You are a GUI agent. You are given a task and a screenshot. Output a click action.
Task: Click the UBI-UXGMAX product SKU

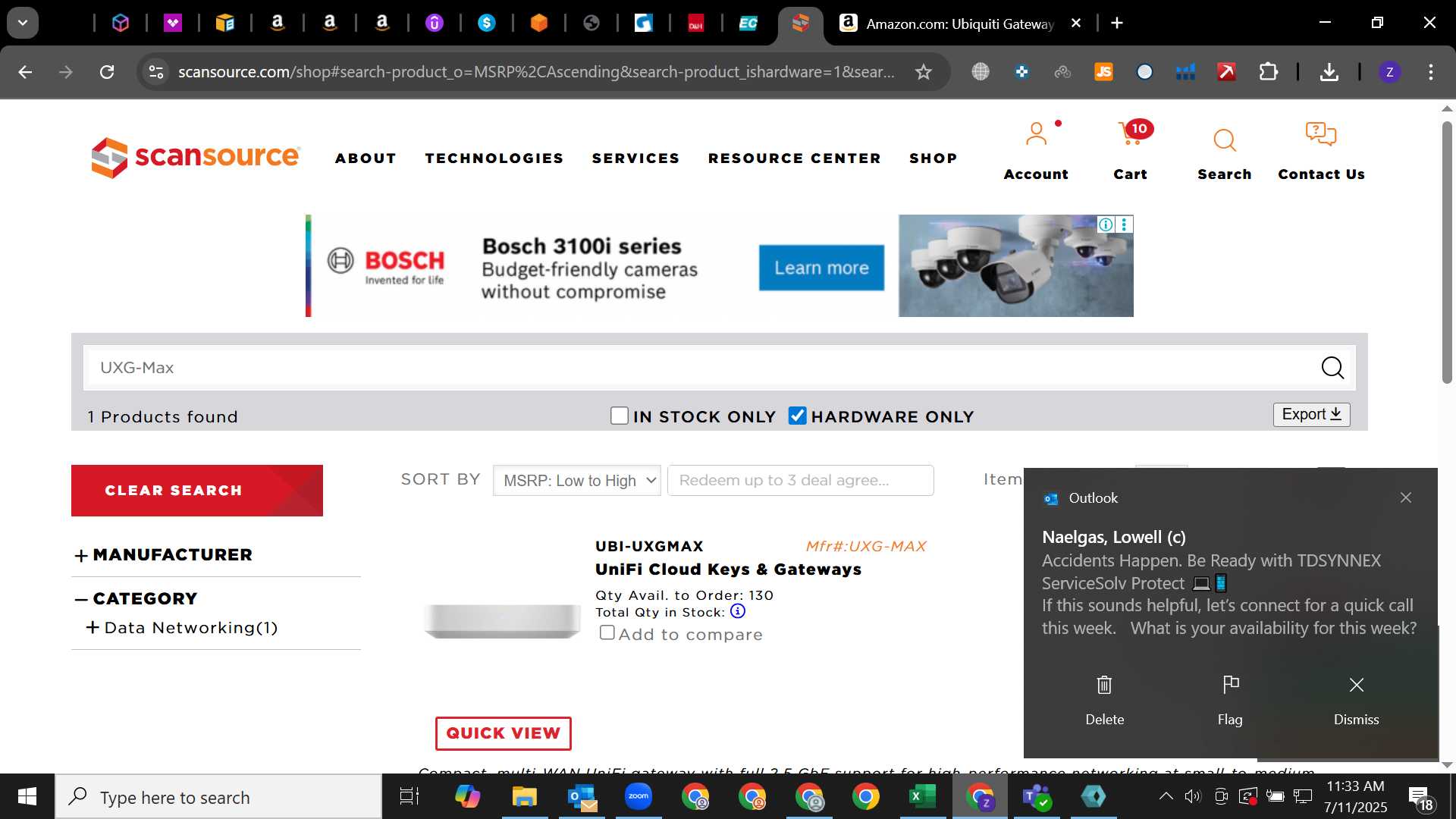(x=649, y=546)
